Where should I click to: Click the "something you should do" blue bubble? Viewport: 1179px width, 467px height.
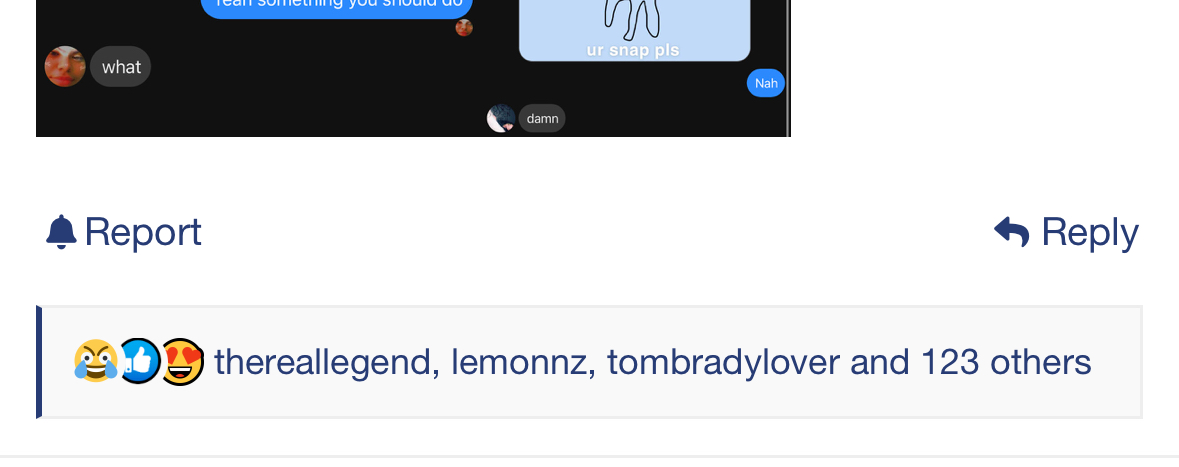[337, 8]
